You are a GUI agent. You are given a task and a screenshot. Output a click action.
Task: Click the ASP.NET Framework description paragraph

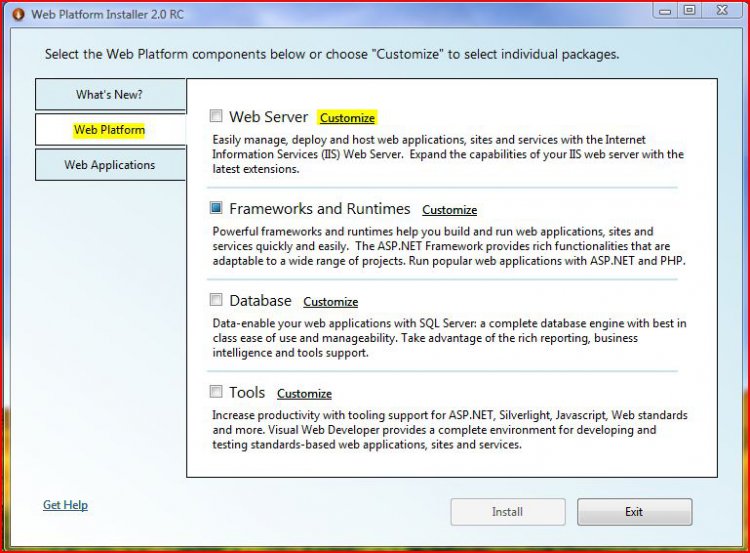(449, 246)
